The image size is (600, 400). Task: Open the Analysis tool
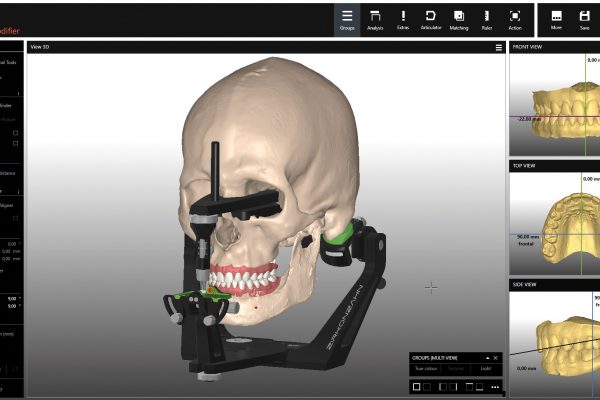(x=375, y=19)
